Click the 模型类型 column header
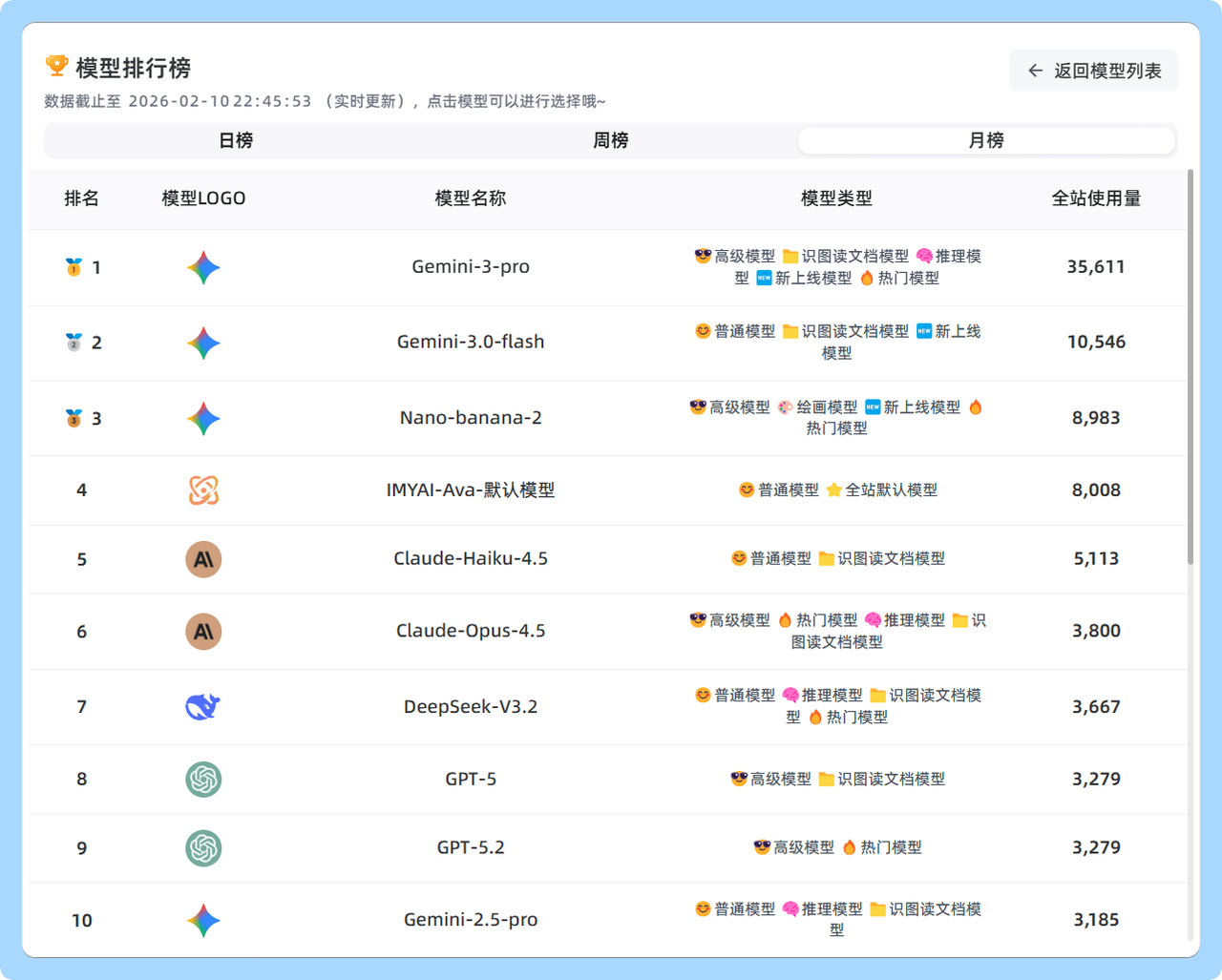1222x980 pixels. pos(836,198)
